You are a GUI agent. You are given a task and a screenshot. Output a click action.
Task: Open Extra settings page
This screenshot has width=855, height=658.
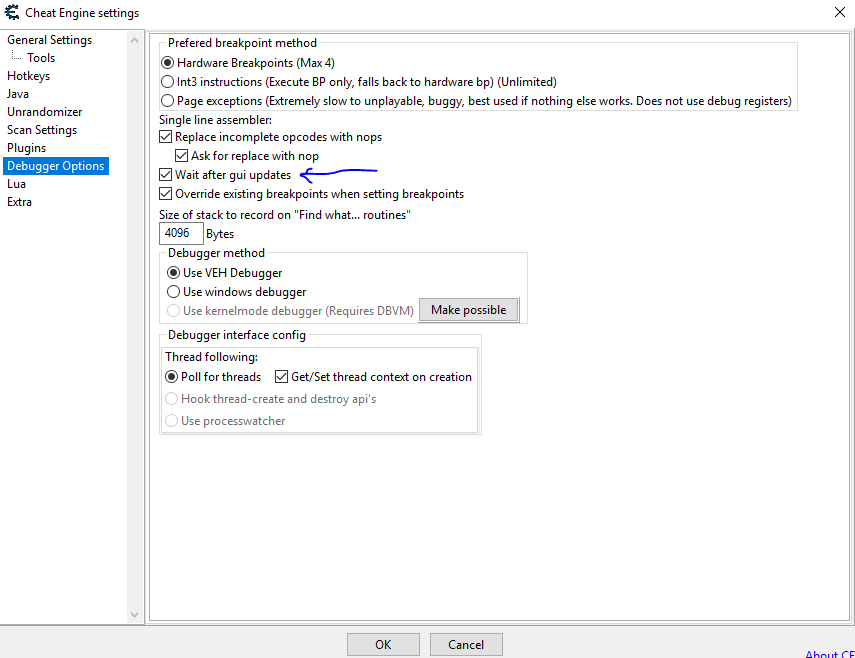click(x=19, y=202)
